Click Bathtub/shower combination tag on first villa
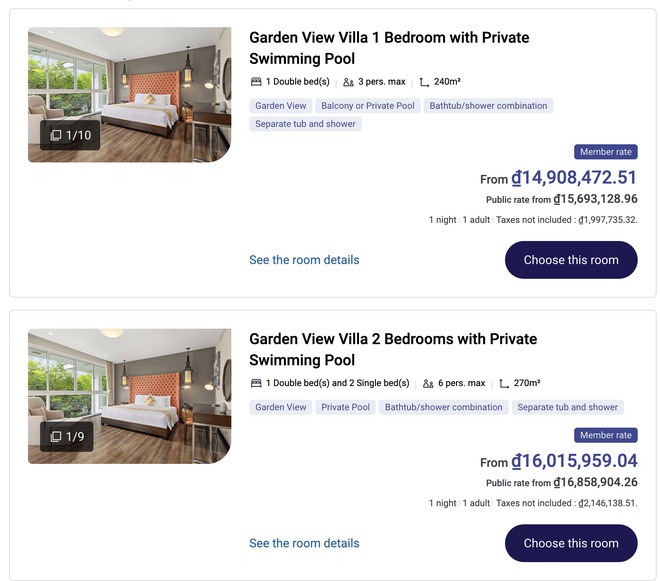The image size is (660, 581). coord(489,106)
